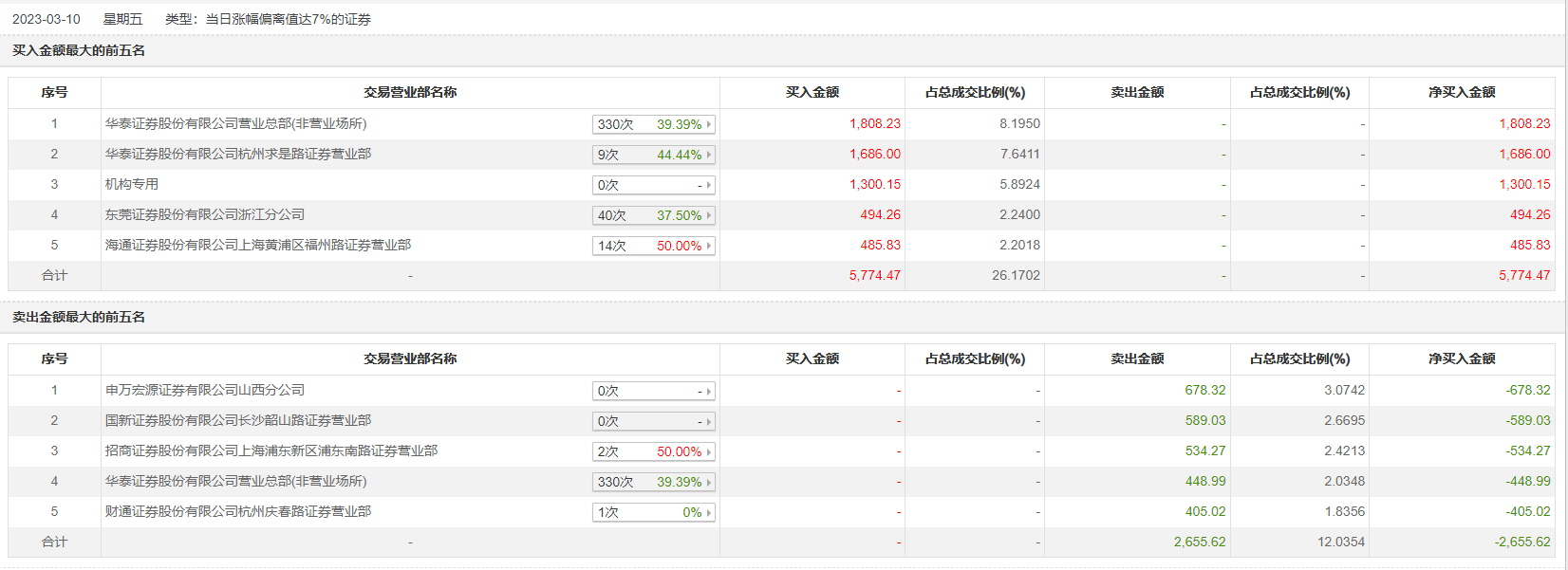Open the 1次 0% stats box

[x=653, y=512]
